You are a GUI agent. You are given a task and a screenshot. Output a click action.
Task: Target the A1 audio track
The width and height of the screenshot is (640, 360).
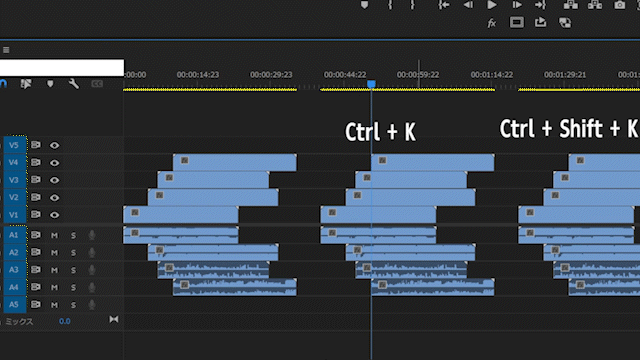click(15, 235)
